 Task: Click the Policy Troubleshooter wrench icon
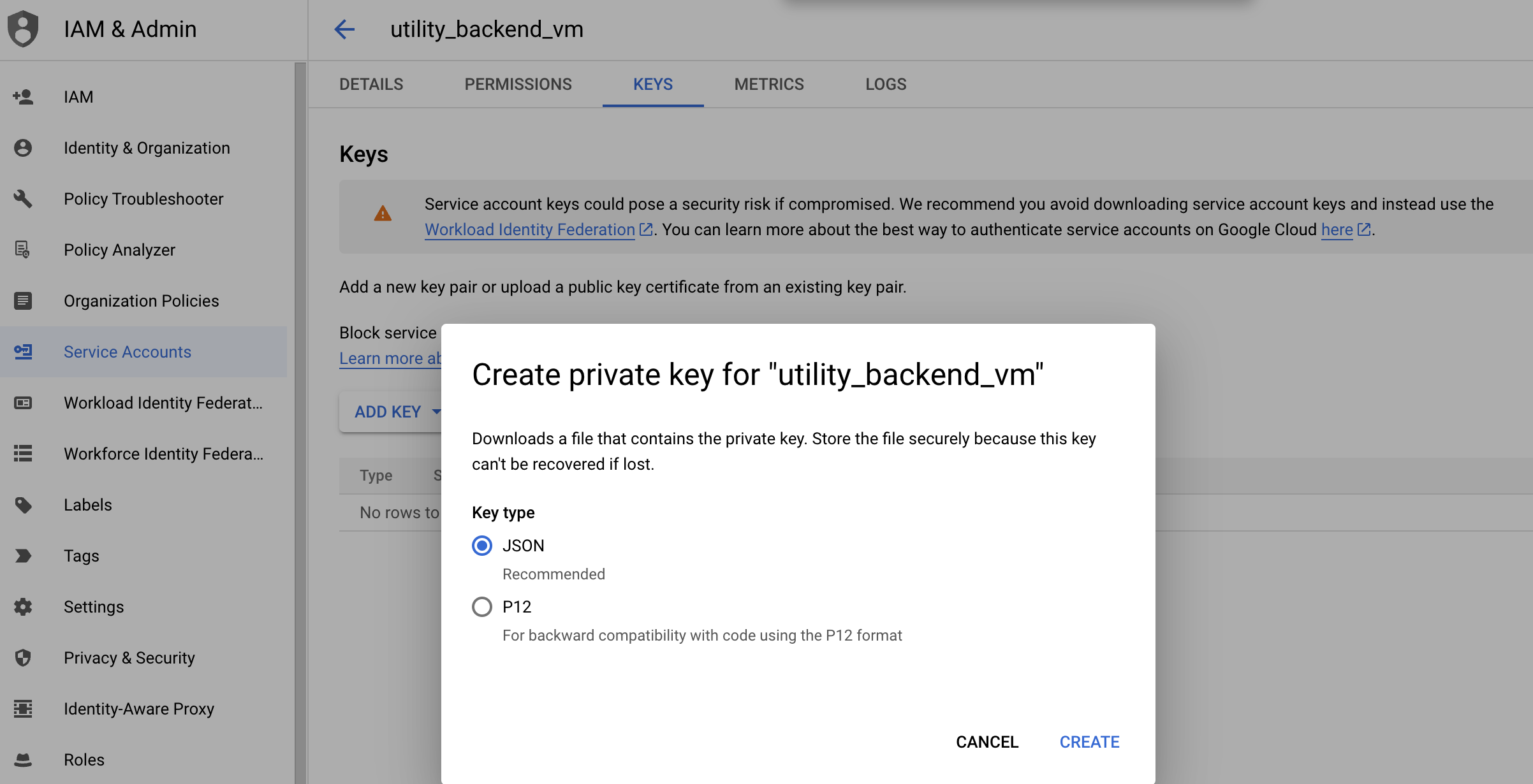tap(23, 199)
